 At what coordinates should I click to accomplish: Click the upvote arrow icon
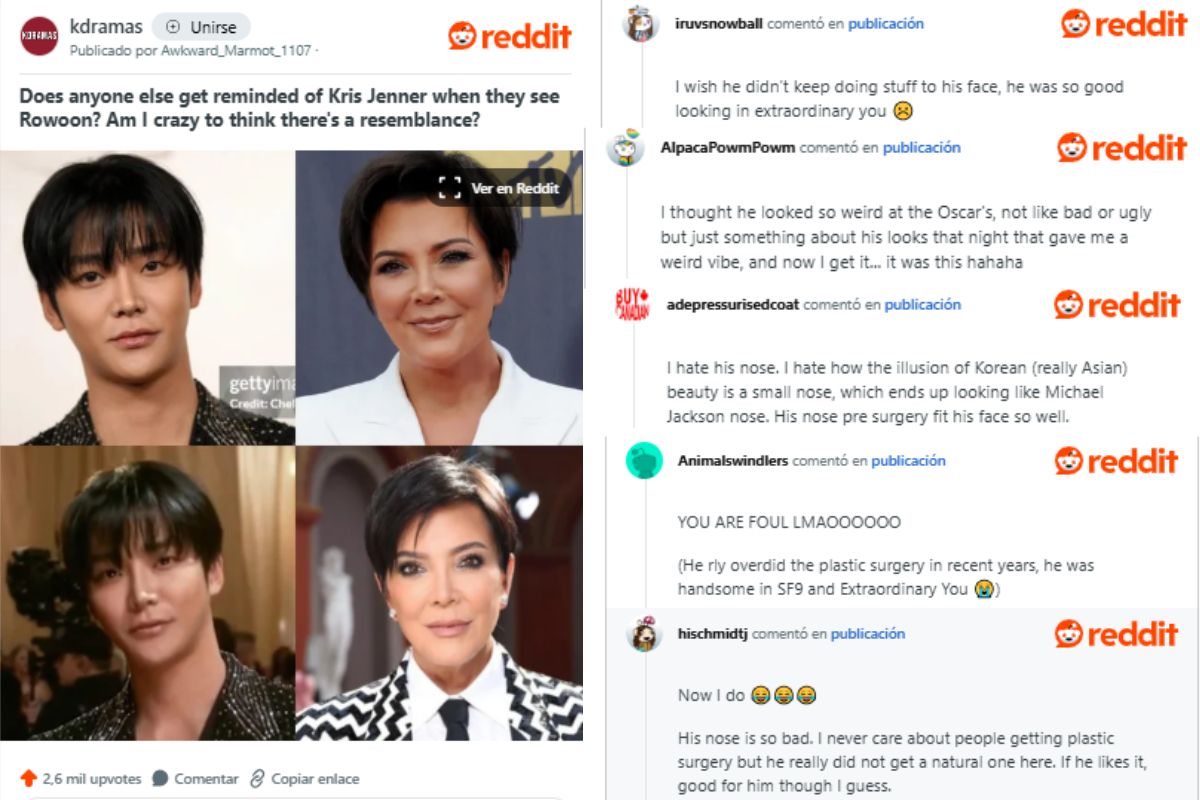click(x=29, y=778)
